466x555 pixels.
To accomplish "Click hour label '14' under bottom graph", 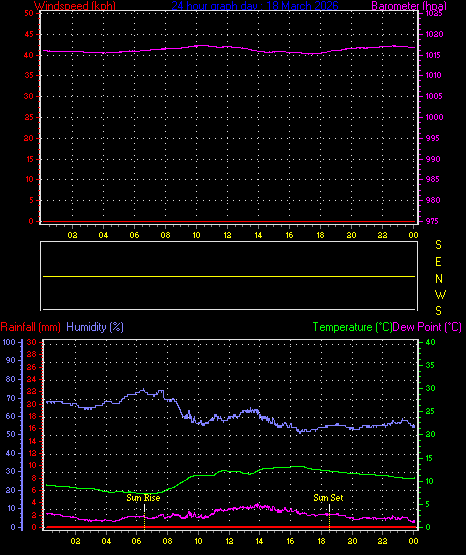I will point(259,541).
